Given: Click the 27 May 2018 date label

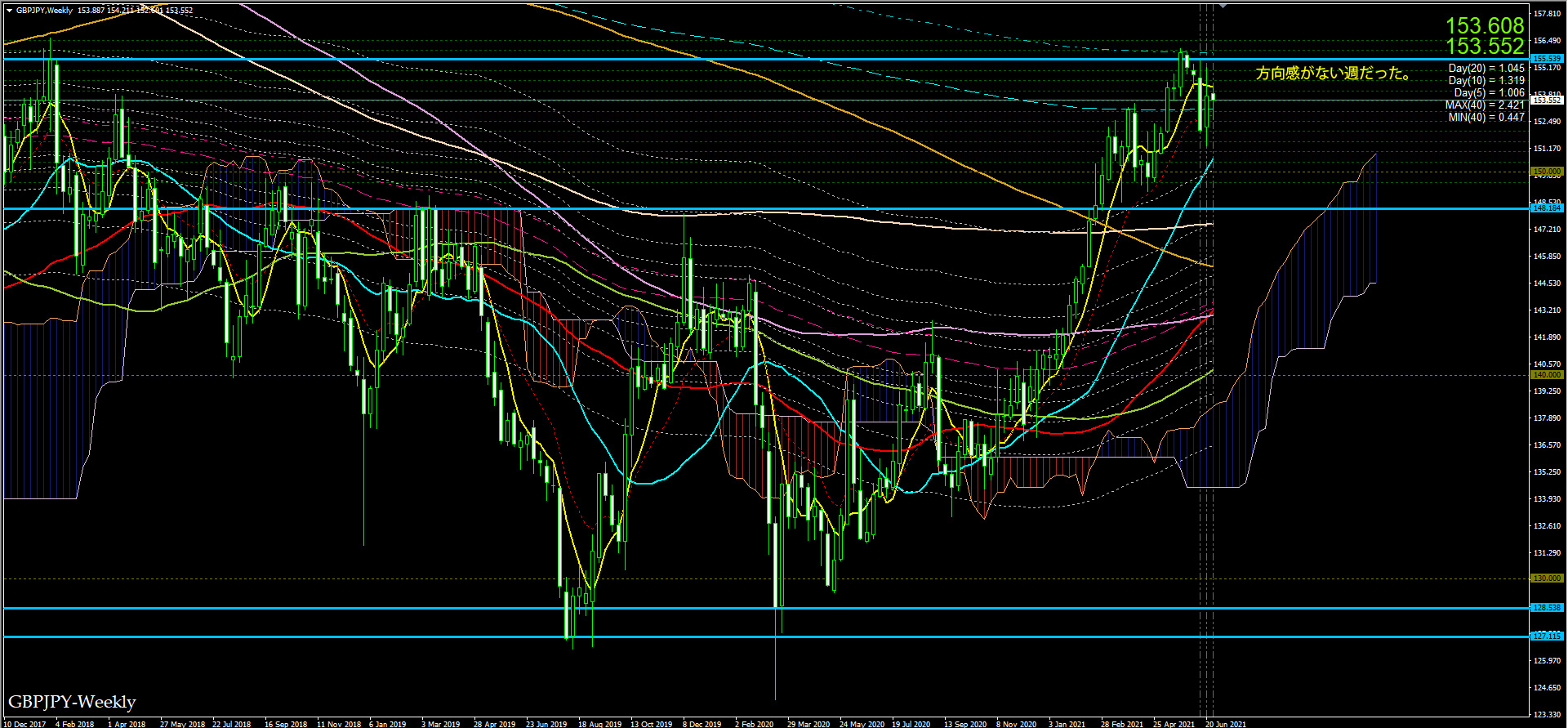Looking at the screenshot, I should click(182, 724).
